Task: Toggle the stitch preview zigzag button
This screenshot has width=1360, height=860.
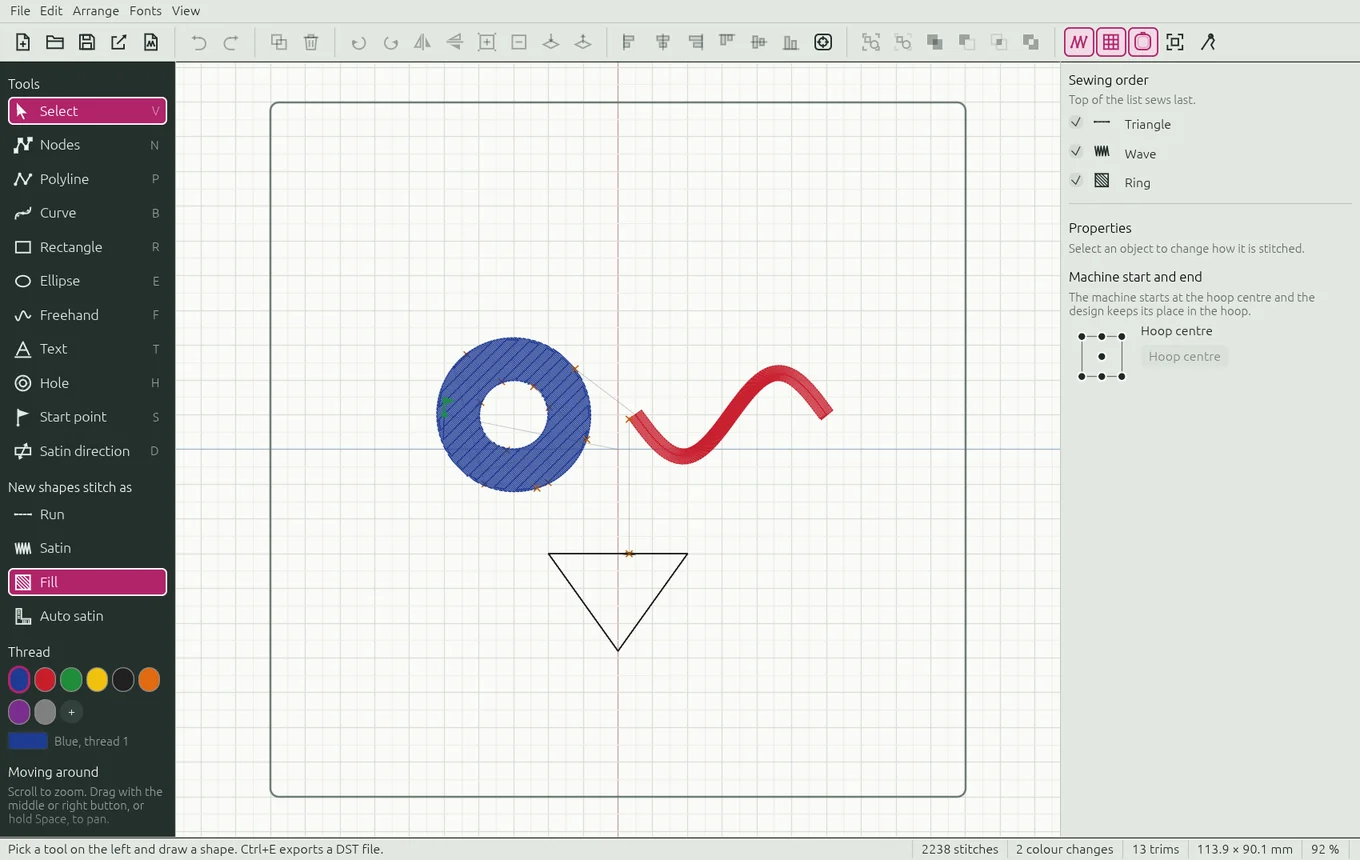Action: tap(1079, 42)
